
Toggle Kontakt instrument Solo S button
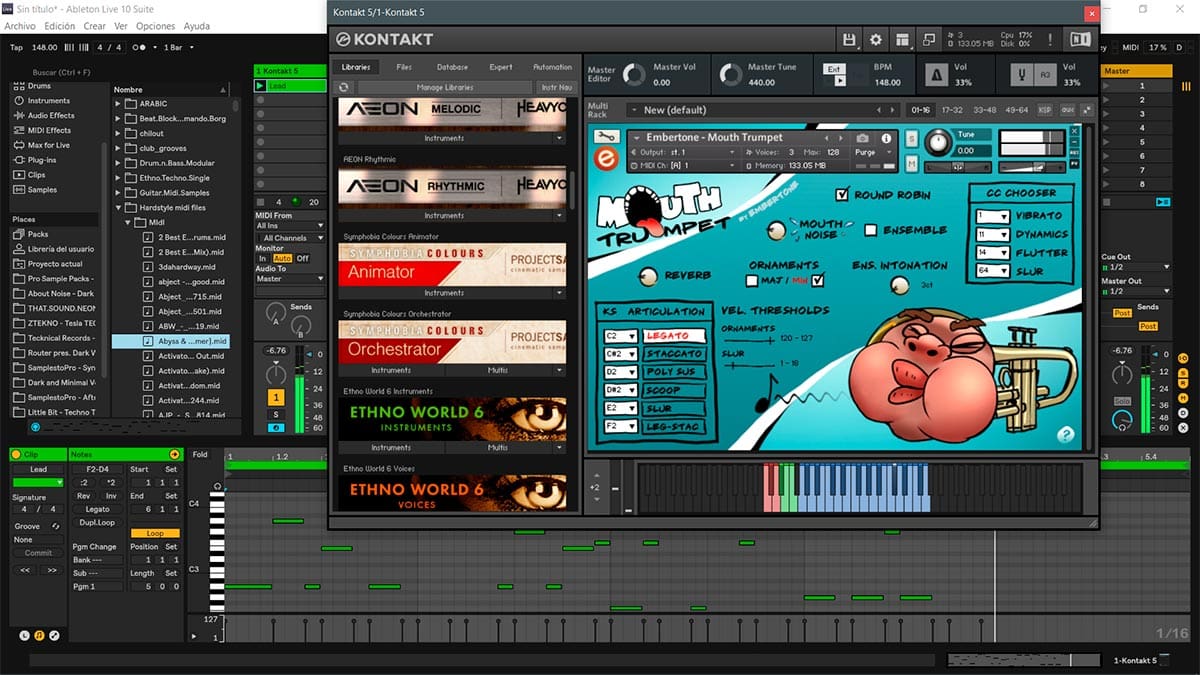[912, 138]
